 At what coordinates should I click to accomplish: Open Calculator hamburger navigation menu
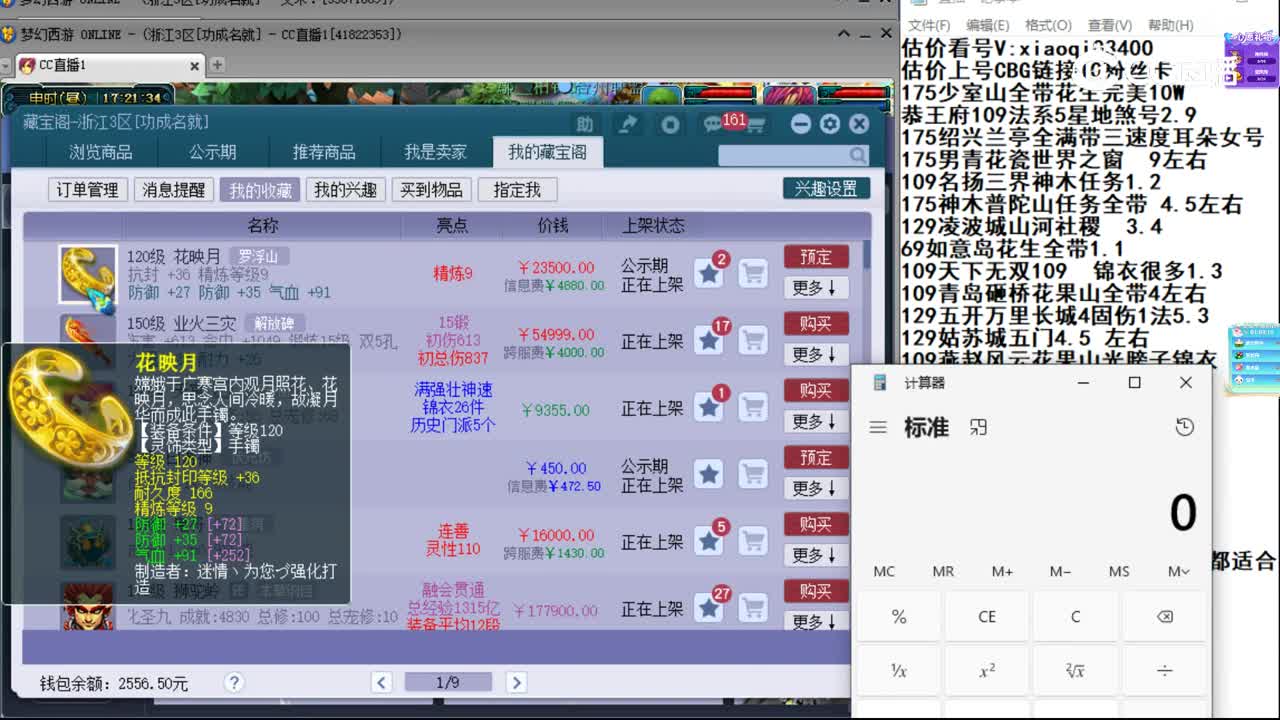coord(878,428)
